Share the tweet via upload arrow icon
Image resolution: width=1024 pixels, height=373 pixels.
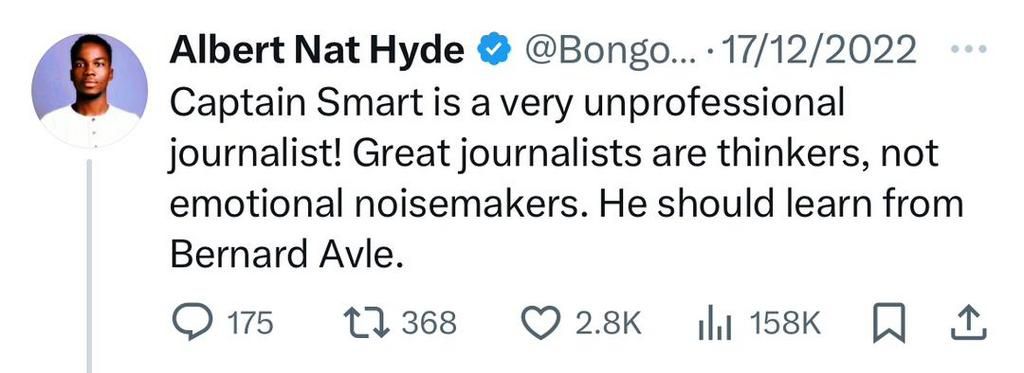click(x=967, y=323)
